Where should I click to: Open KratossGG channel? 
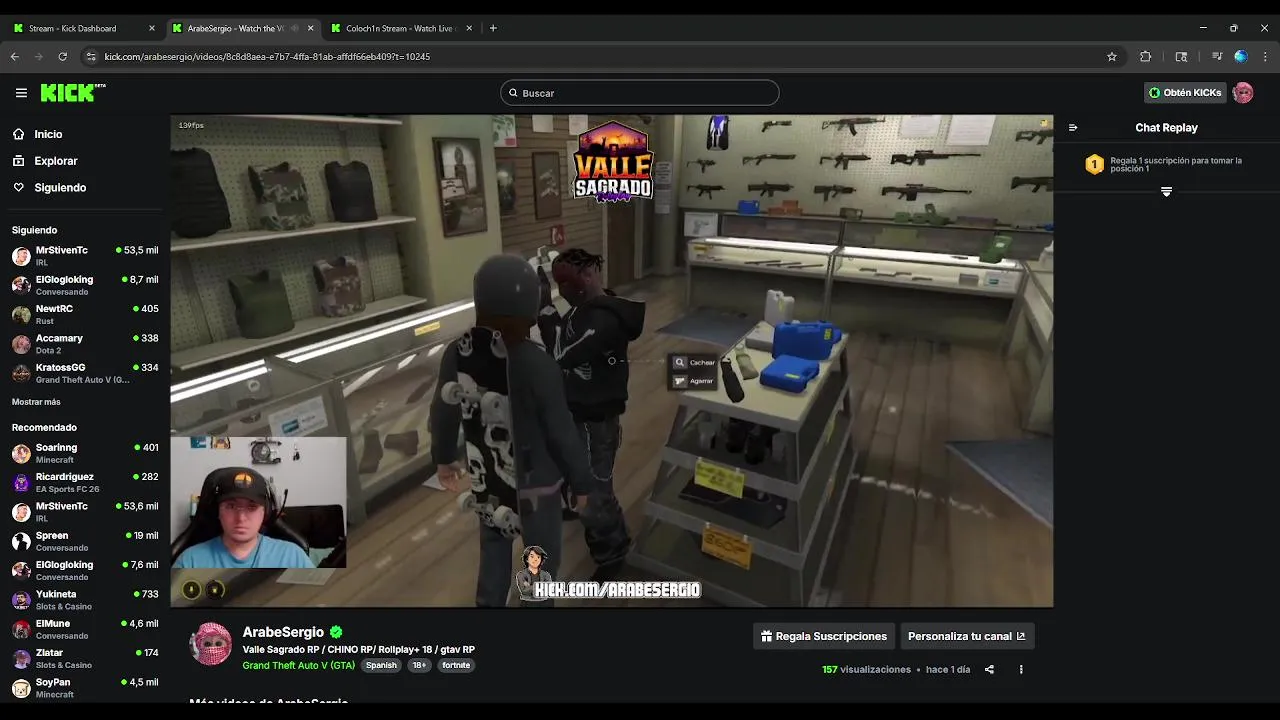[x=85, y=373]
